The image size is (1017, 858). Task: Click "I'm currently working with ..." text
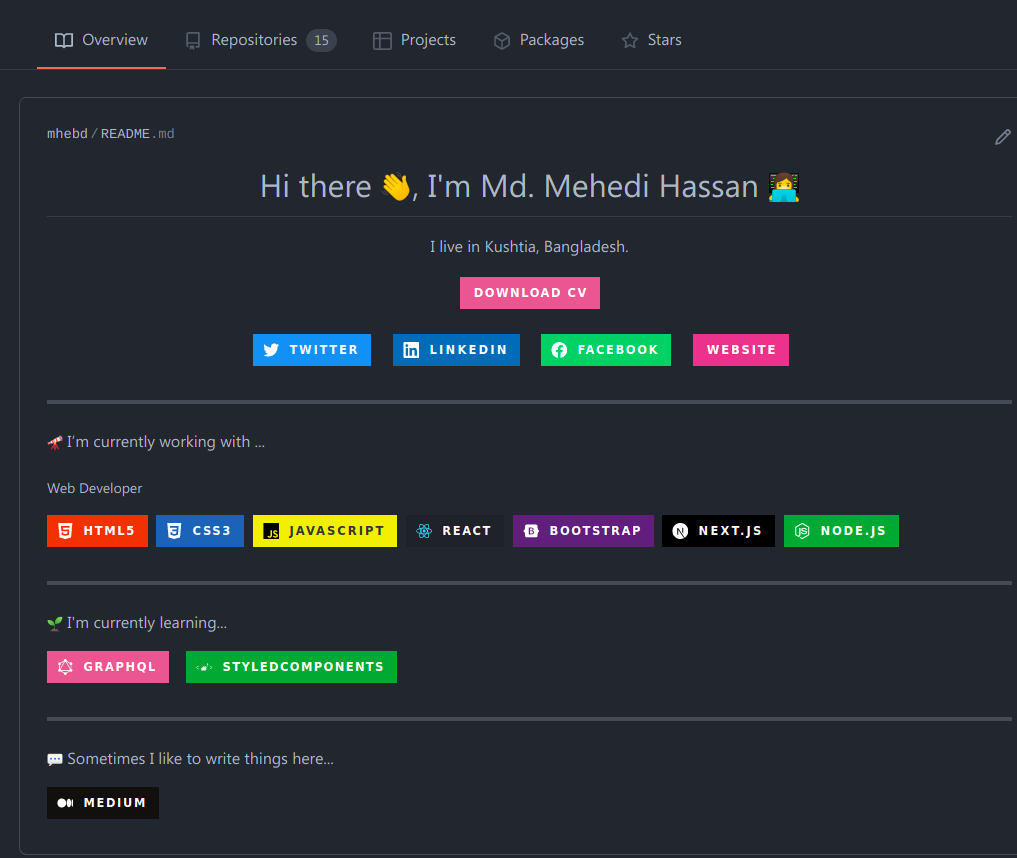click(x=166, y=442)
